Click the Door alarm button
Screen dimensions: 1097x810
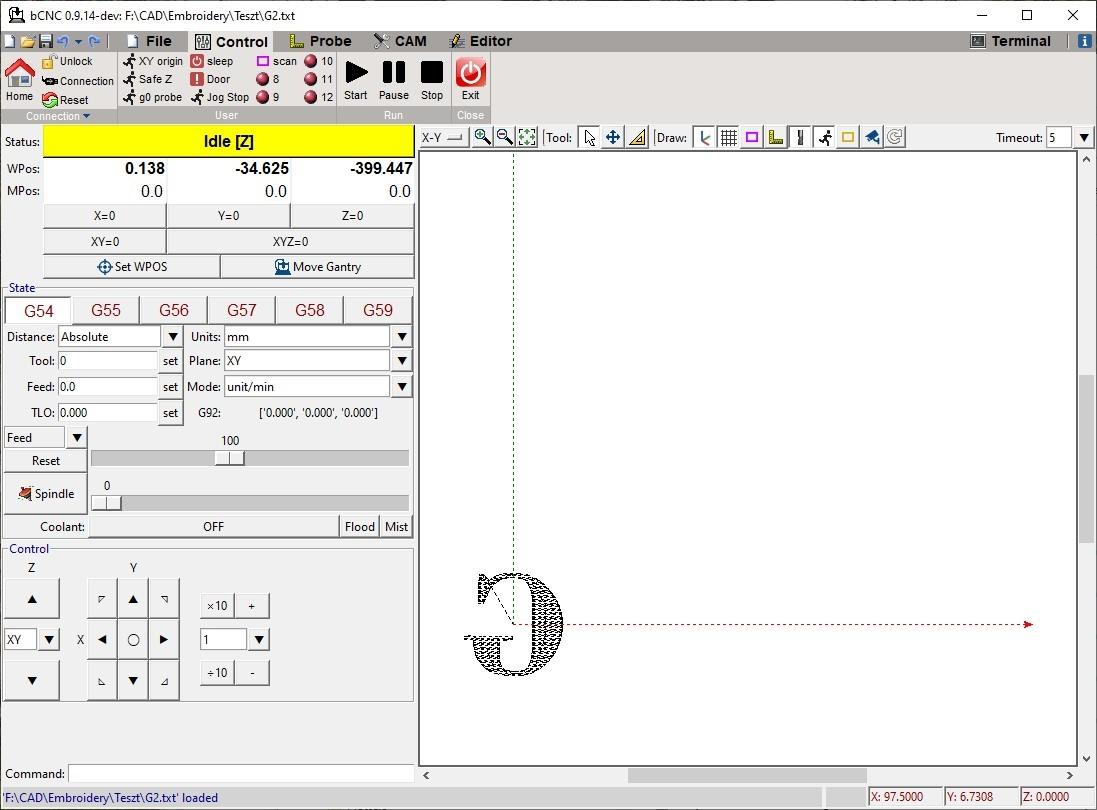211,79
